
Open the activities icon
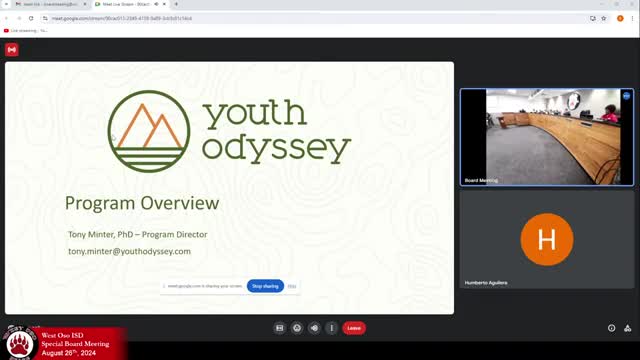pos(628,328)
